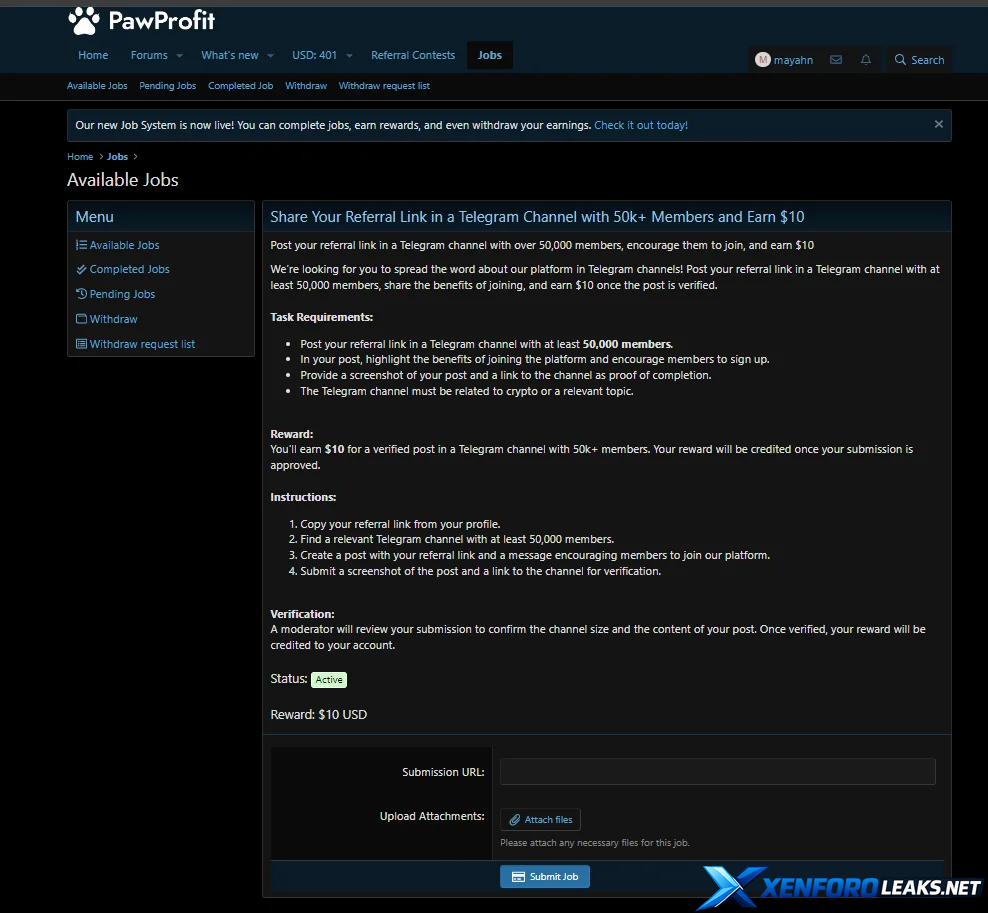The height and width of the screenshot is (913, 988).
Task: Expand the USD: 401 dropdown arrow
Action: pyautogui.click(x=349, y=56)
